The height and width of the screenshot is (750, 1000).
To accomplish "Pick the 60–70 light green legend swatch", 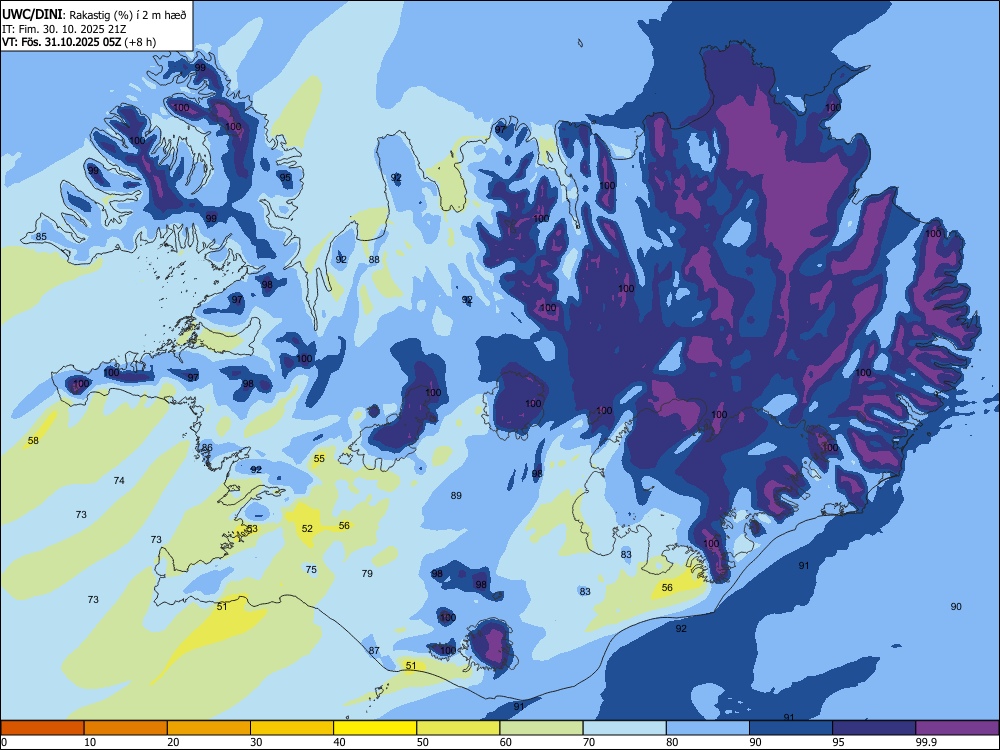I will pyautogui.click(x=541, y=728).
